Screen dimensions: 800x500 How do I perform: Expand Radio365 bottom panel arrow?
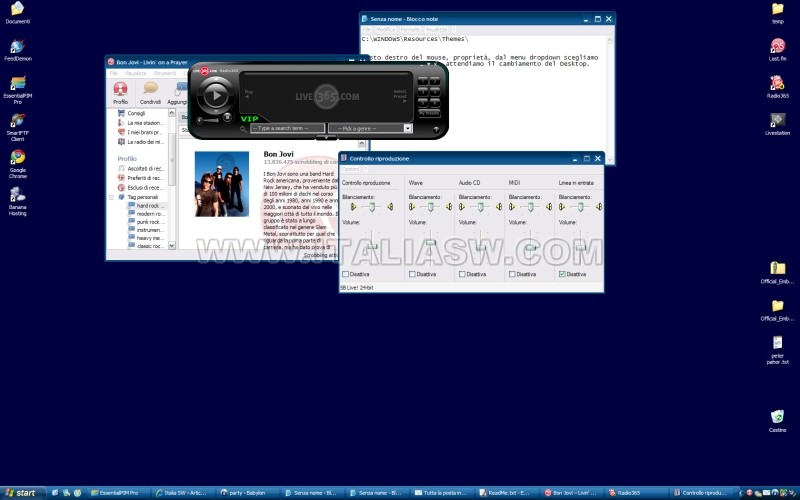(326, 138)
